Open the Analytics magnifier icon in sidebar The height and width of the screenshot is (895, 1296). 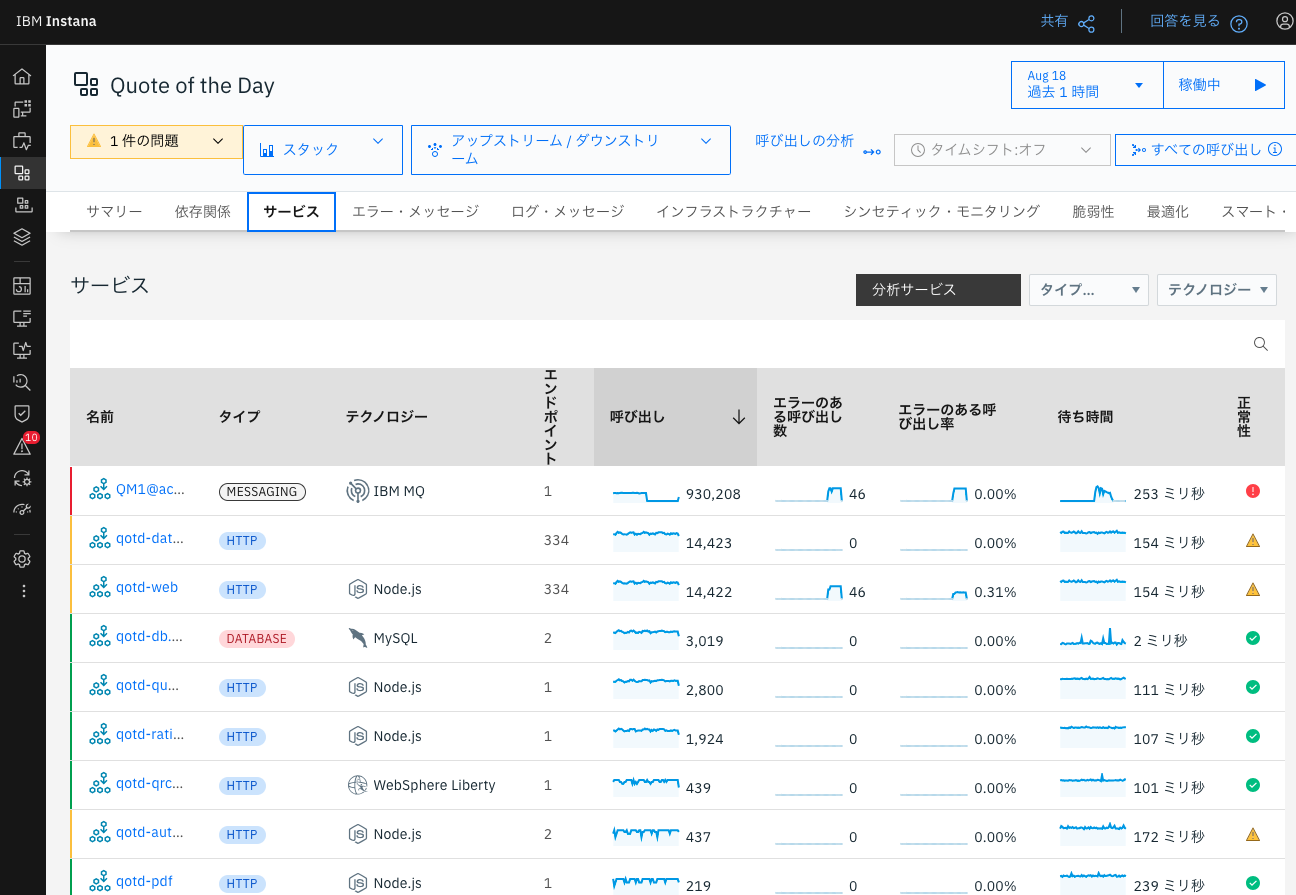click(22, 382)
